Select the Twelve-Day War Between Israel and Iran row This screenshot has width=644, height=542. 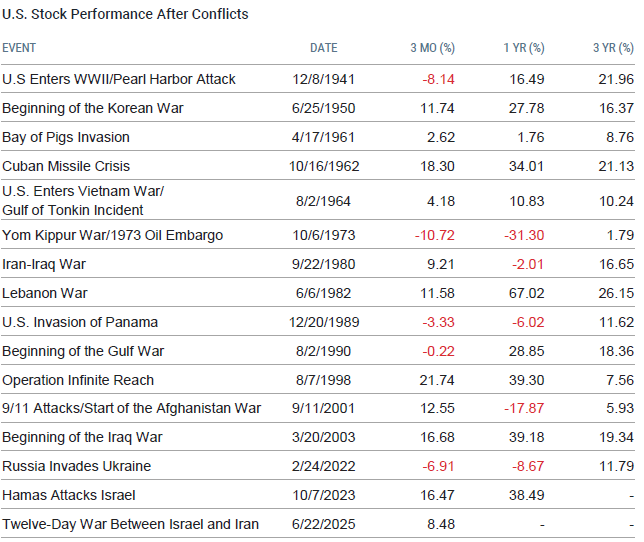[x=130, y=524]
